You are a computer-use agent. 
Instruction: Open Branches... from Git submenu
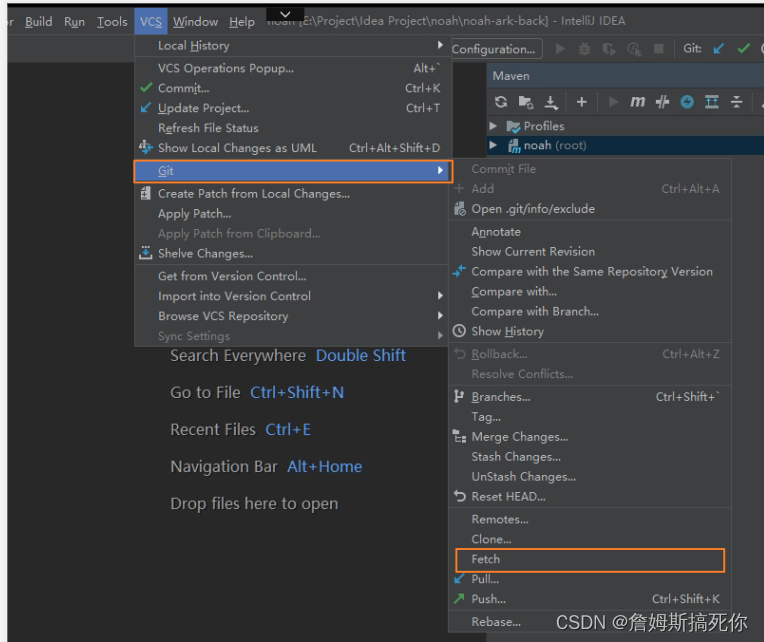coord(590,397)
